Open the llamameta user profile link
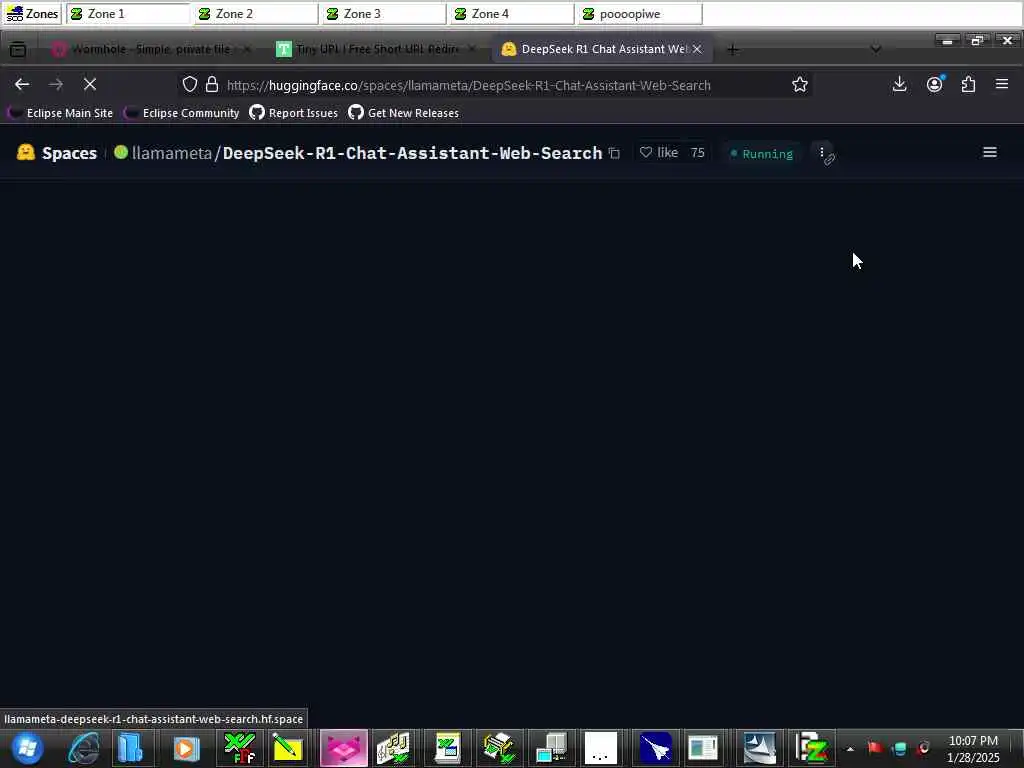 click(x=171, y=153)
